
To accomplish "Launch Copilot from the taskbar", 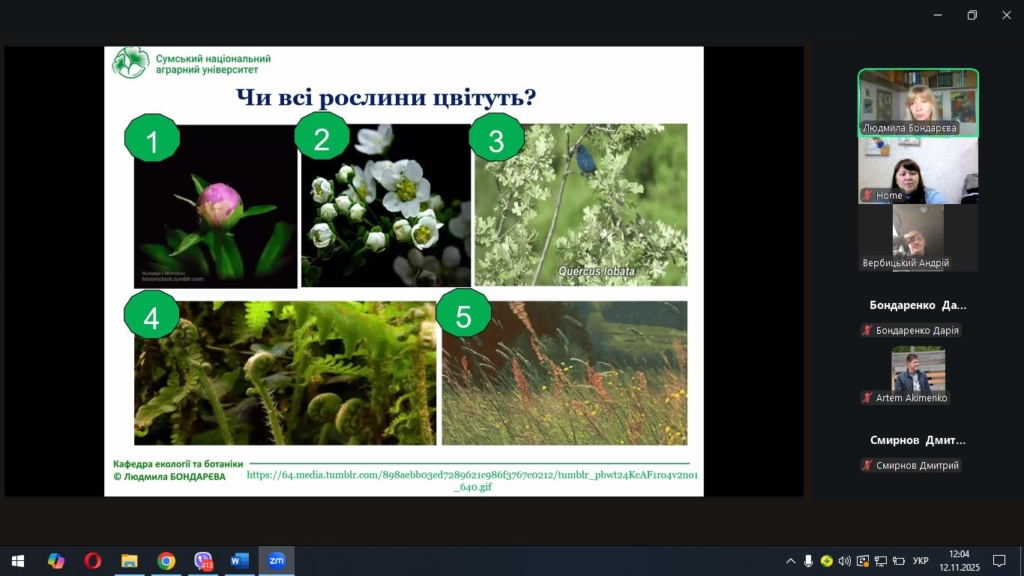I will (x=56, y=561).
